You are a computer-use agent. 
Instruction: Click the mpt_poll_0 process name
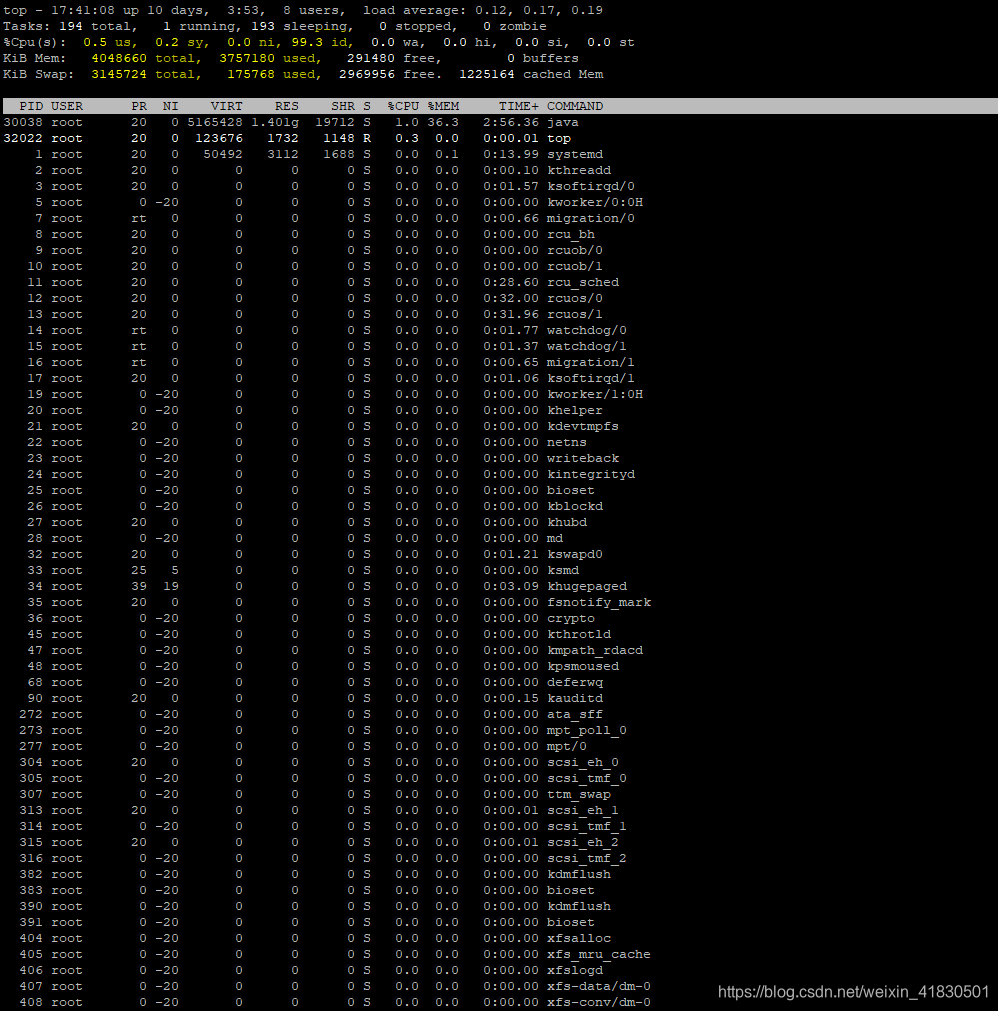[x=587, y=730]
